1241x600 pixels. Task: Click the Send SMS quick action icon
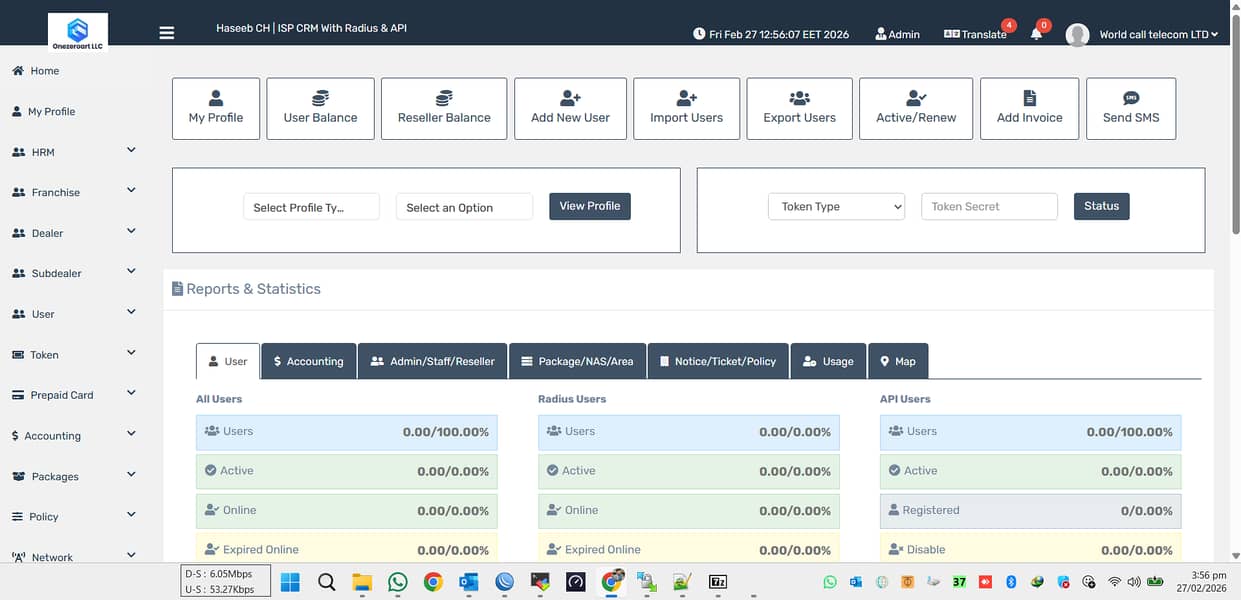pyautogui.click(x=1131, y=98)
